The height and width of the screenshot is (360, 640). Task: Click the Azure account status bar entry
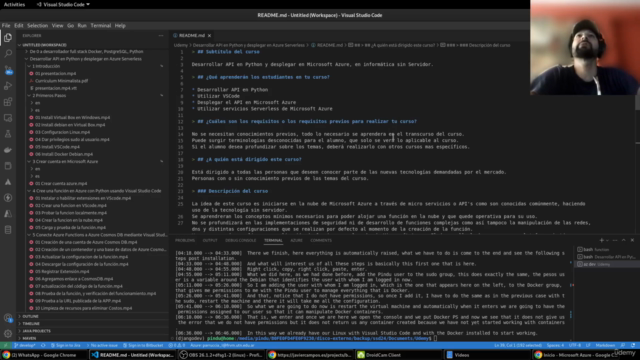(x=222, y=345)
